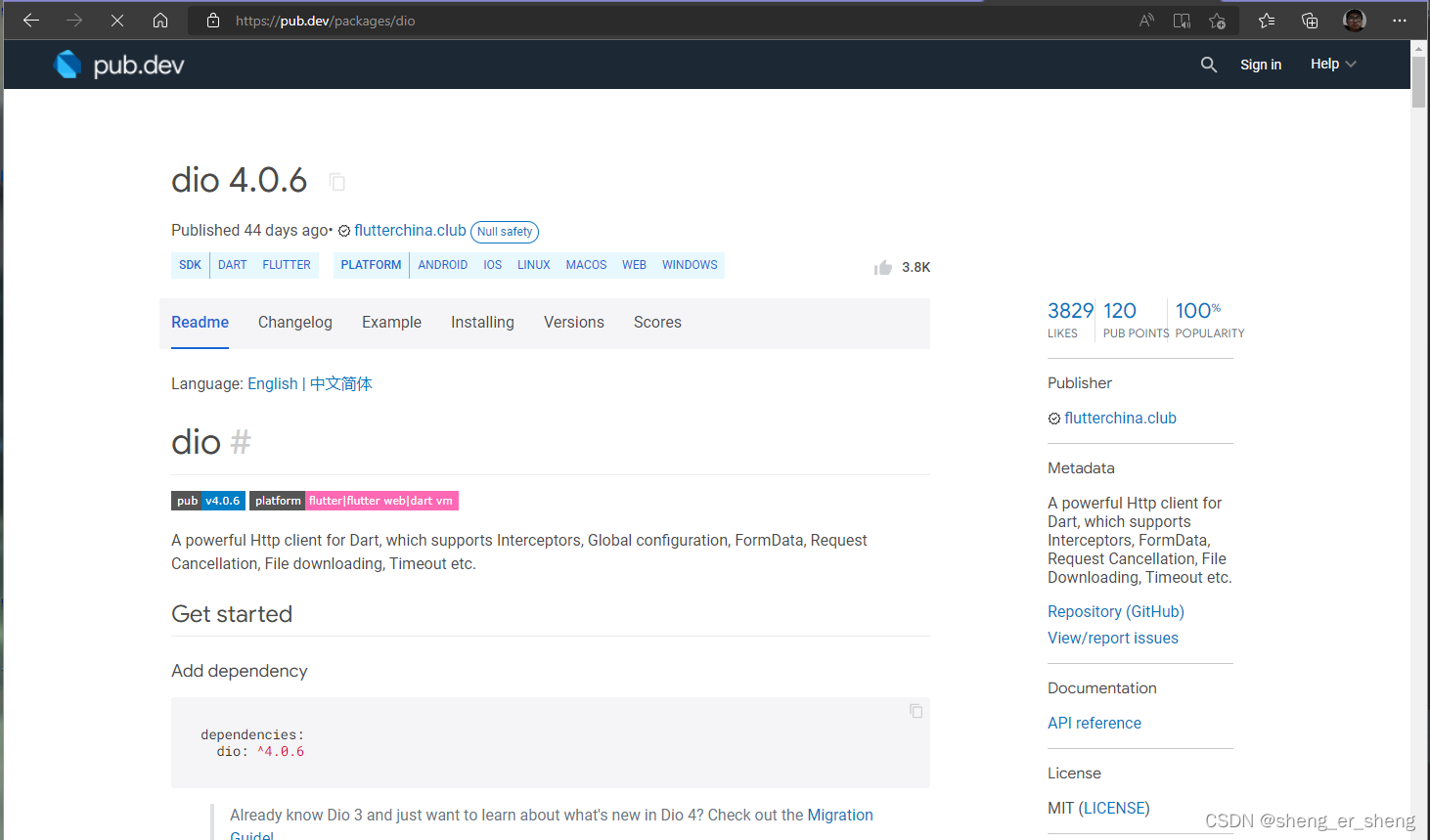Select the DART tag
Viewport: 1430px width, 840px height.
[233, 265]
